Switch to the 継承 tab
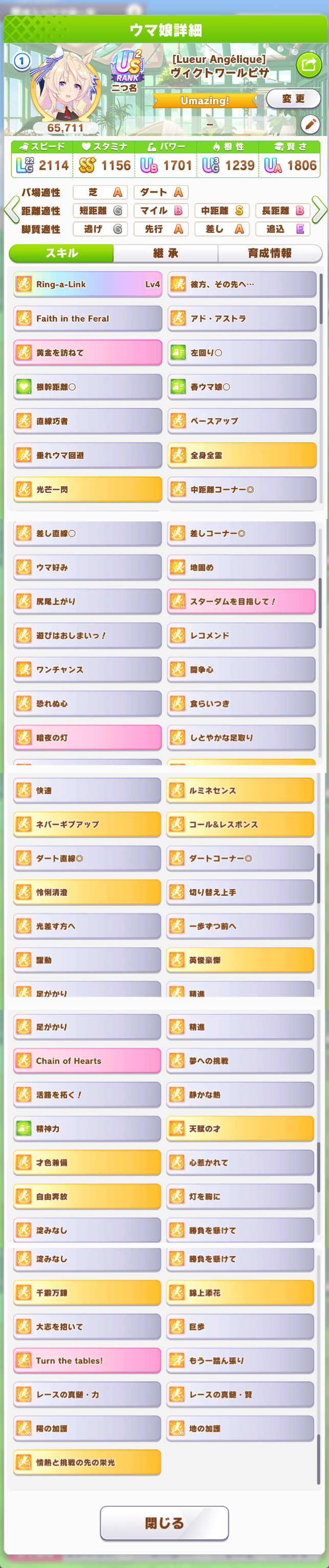 pos(165,253)
